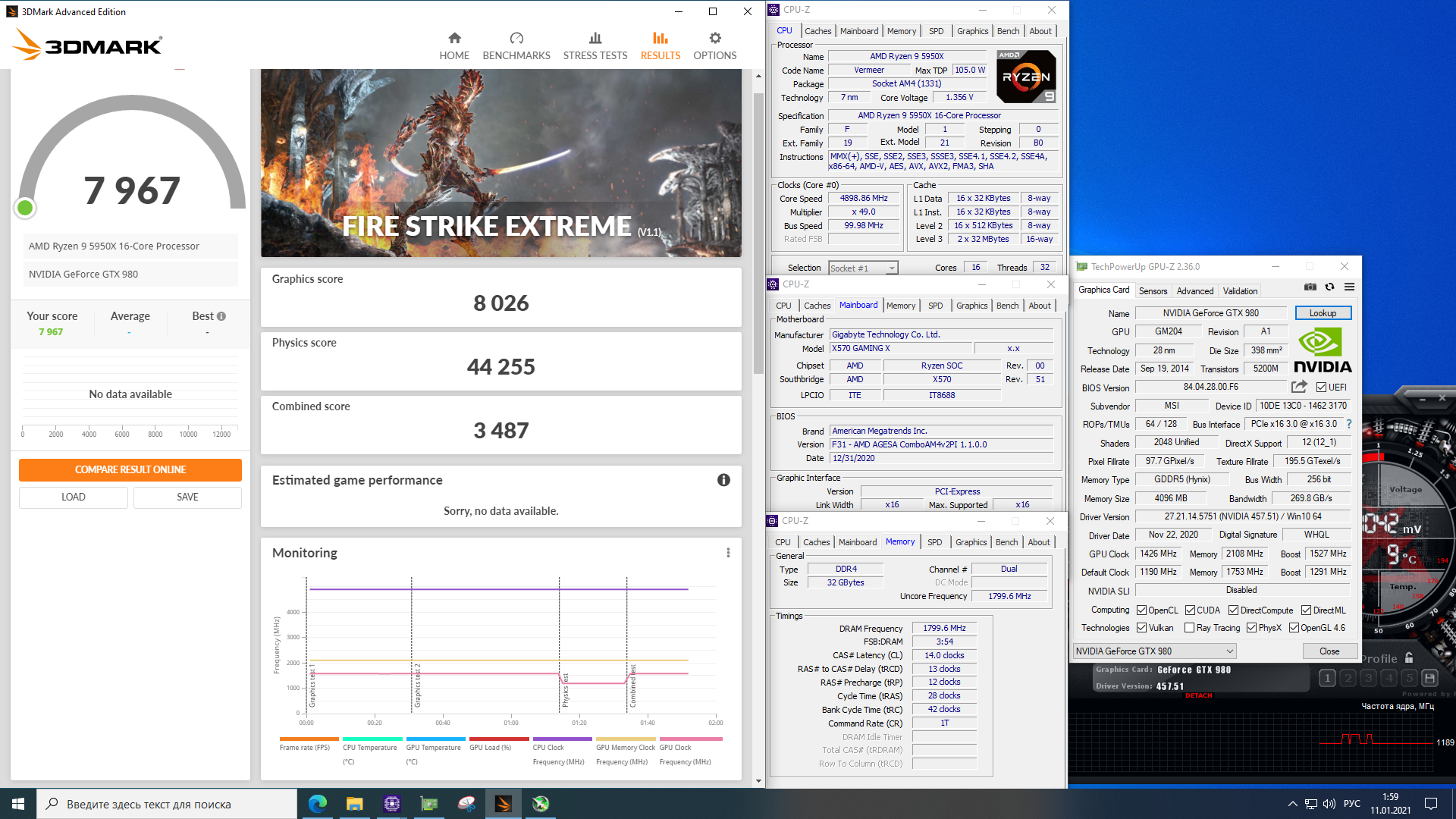1456x819 pixels.
Task: Click the taskbar clock showing 1:59
Action: pyautogui.click(x=1390, y=797)
